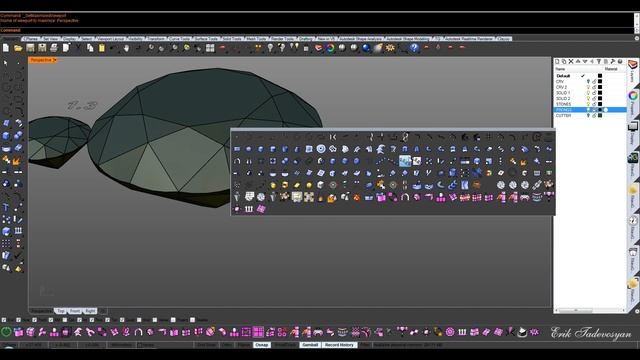
Task: Select the SOLID 2 layer row
Action: pyautogui.click(x=590, y=98)
